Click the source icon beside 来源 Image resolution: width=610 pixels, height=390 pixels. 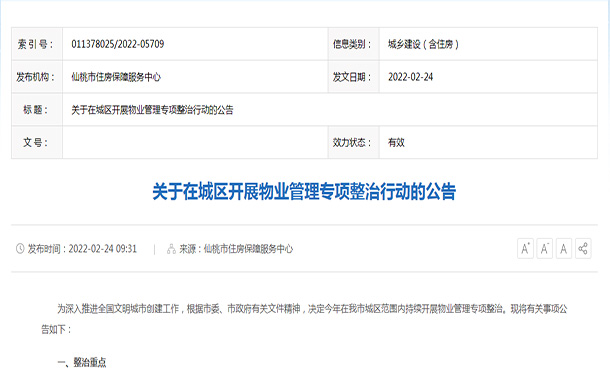pyautogui.click(x=171, y=249)
